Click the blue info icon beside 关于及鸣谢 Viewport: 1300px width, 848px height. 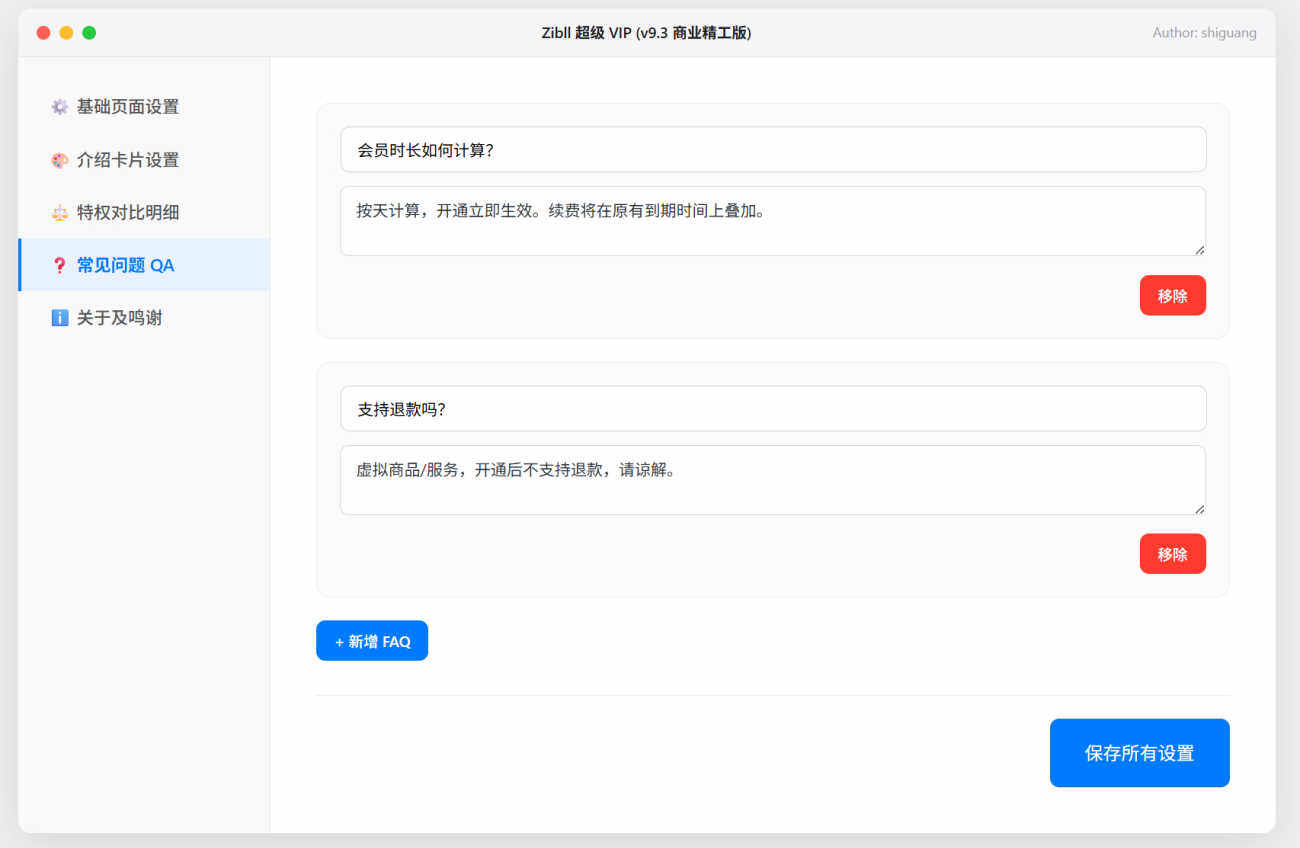click(x=60, y=318)
